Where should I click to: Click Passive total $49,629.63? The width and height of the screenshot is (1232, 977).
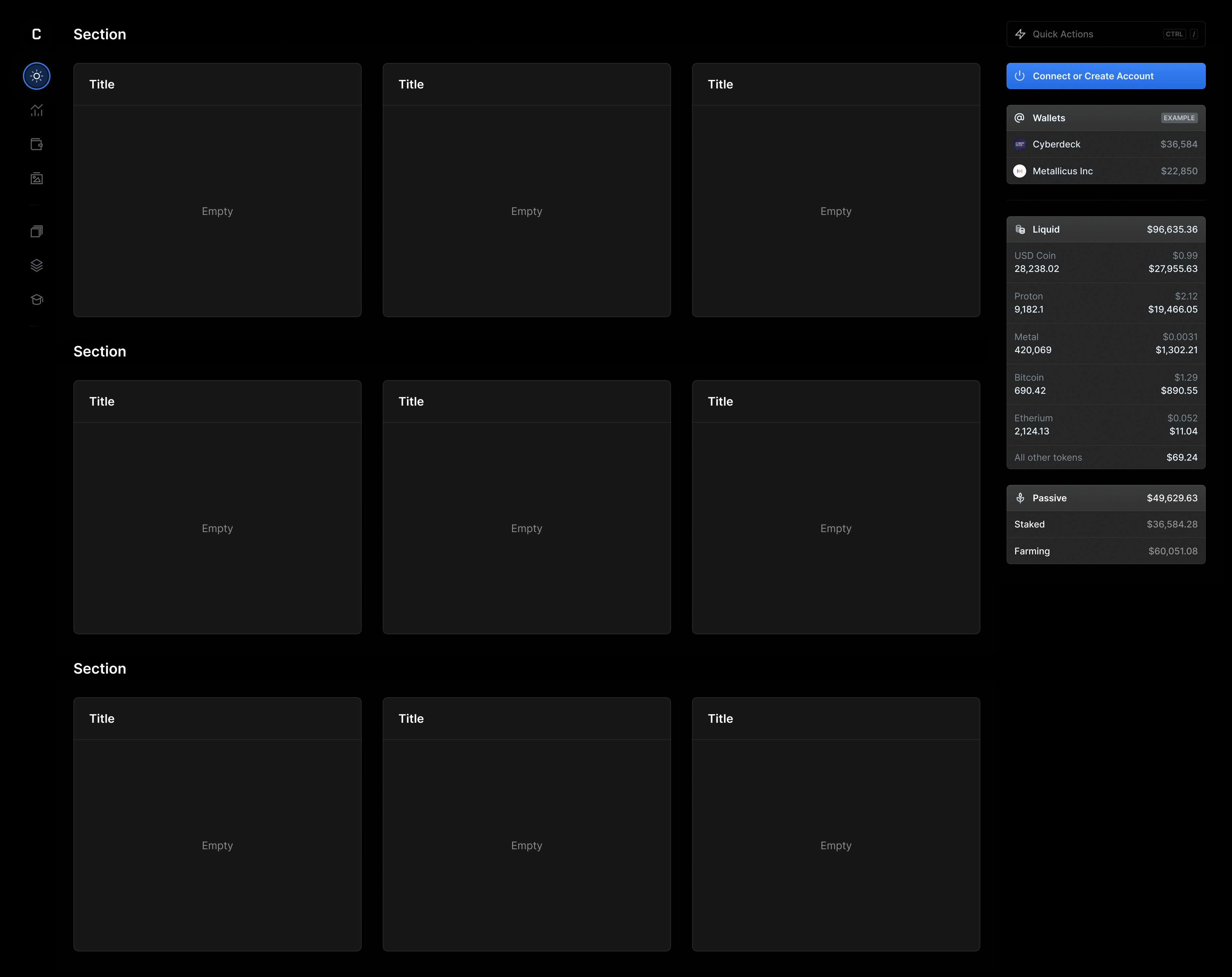pos(1172,498)
